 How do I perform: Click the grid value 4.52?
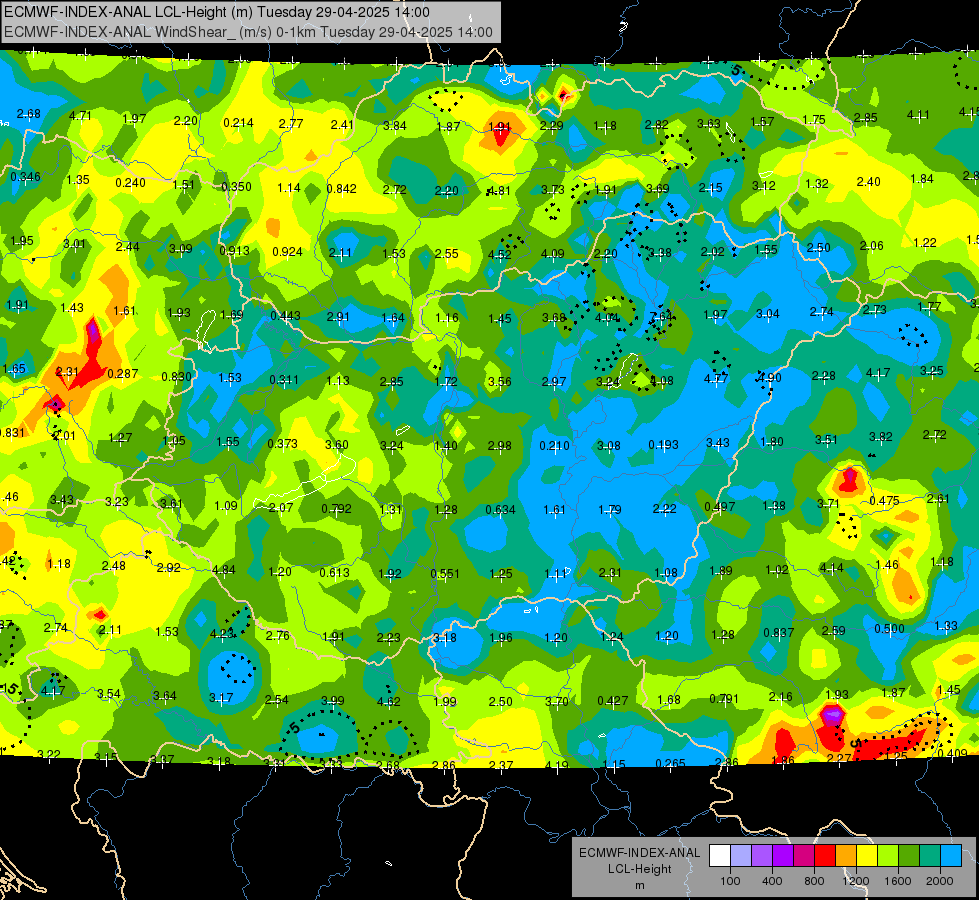[x=499, y=254]
